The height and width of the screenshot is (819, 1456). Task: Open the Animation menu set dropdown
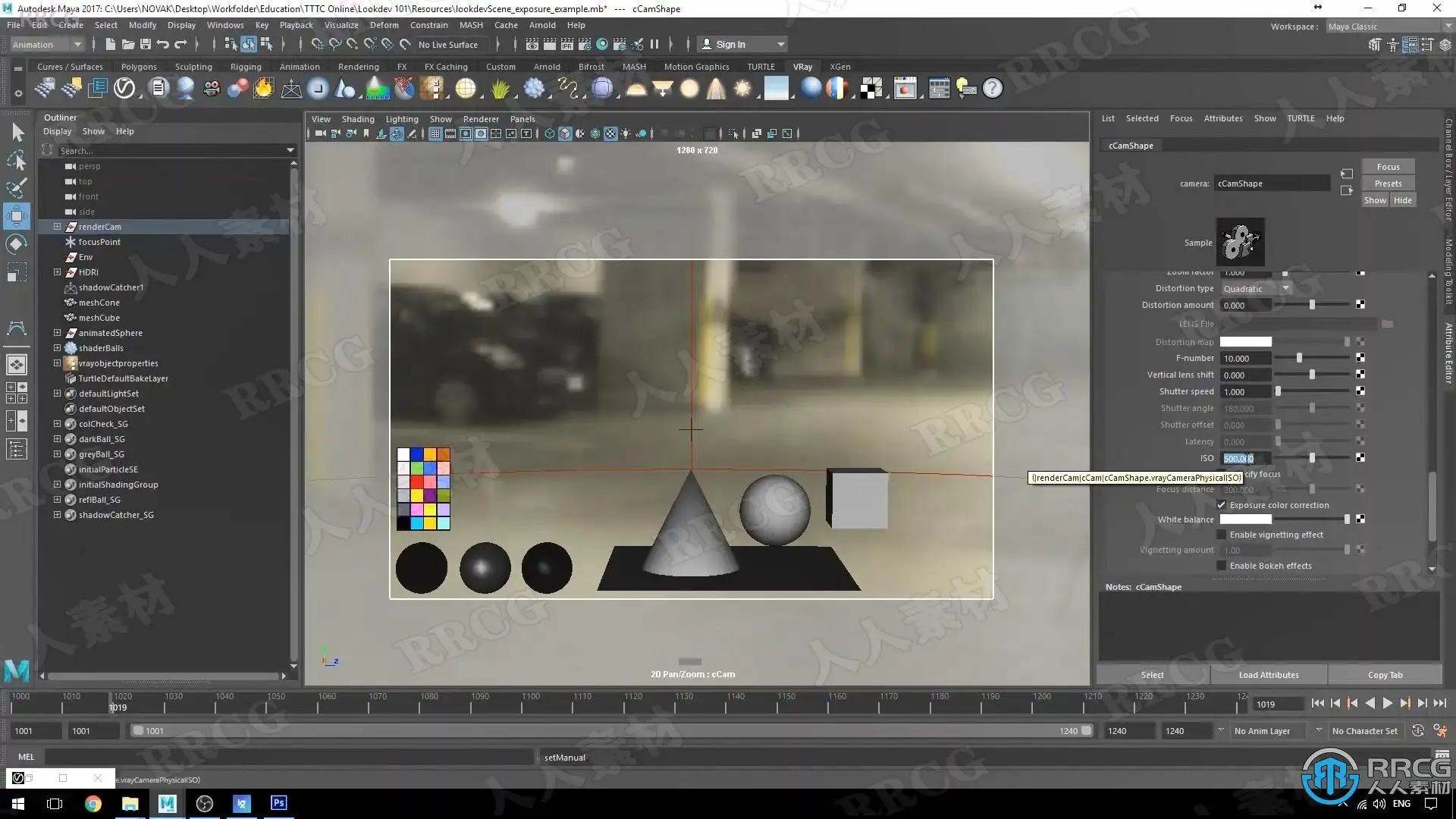[45, 45]
